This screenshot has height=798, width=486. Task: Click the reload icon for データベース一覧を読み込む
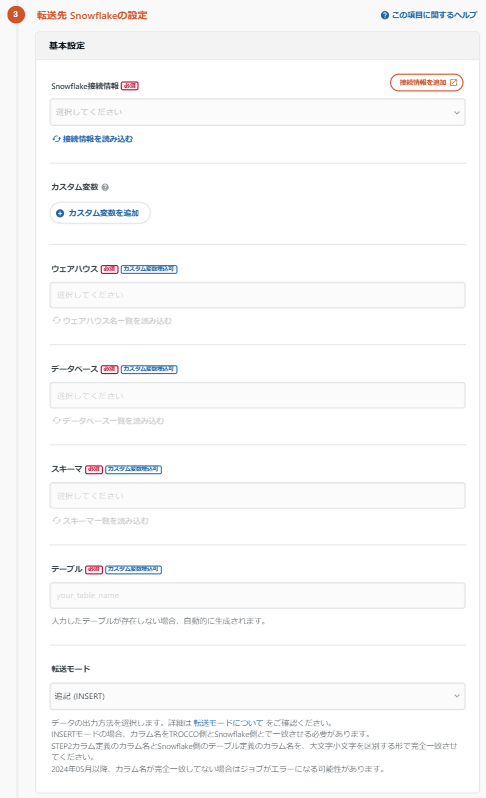[x=56, y=421]
